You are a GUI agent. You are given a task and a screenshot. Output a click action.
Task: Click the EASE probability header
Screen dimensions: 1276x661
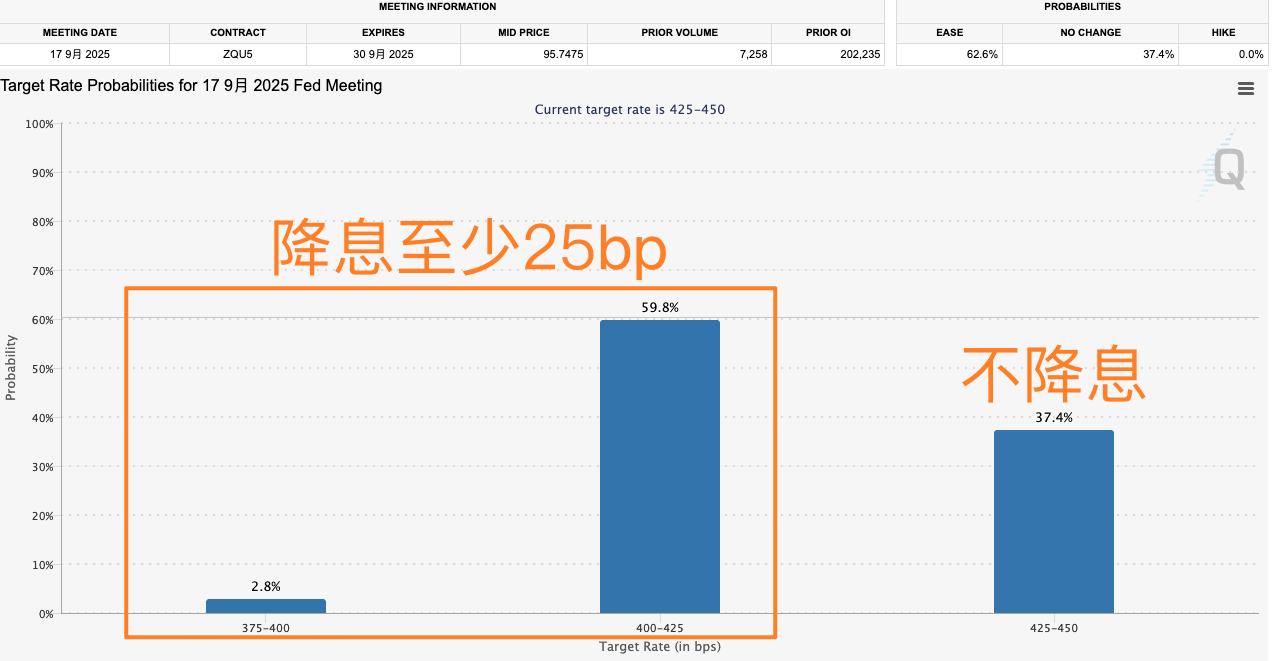coord(948,32)
